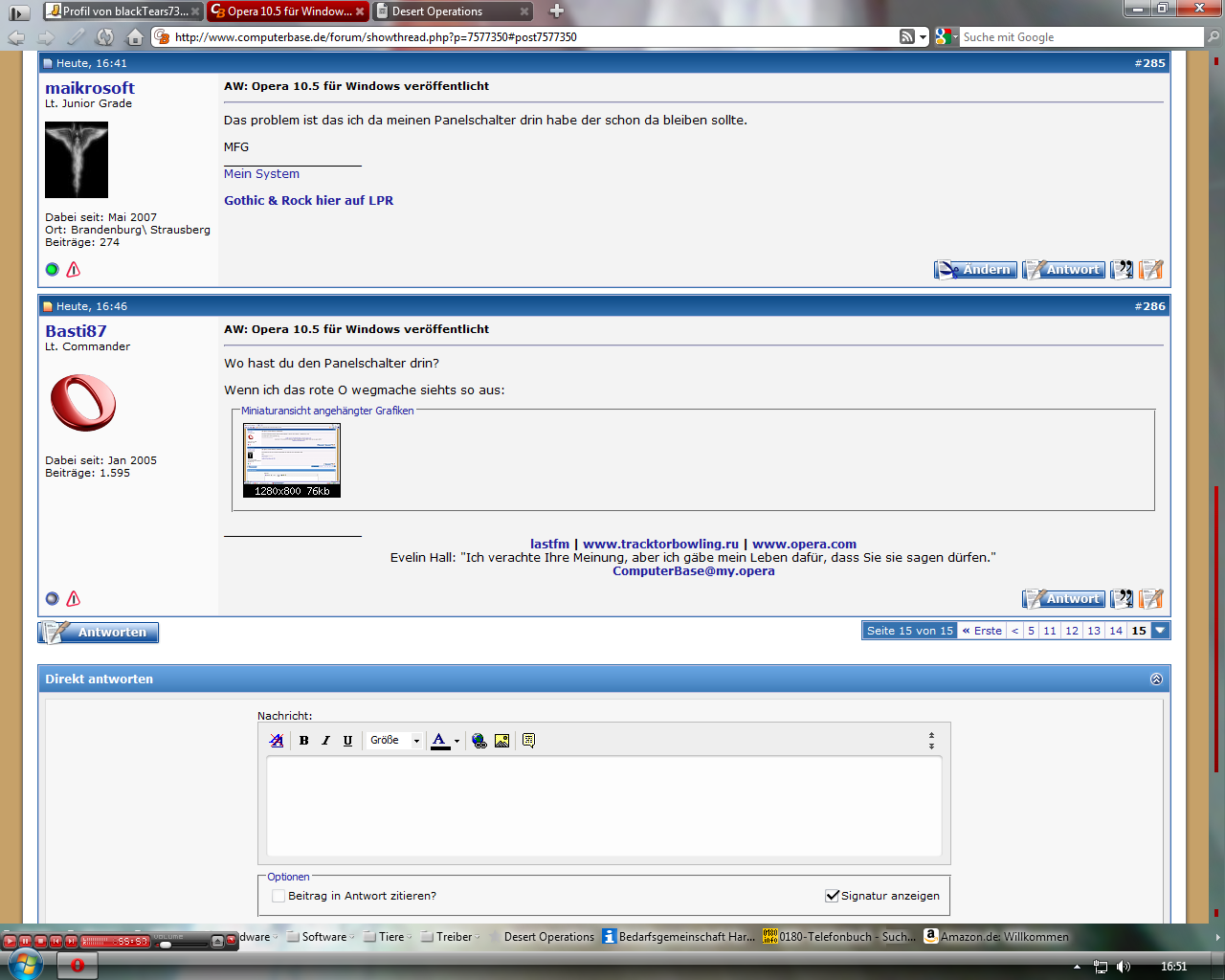Toggle bold formatting
Viewport: 1225px width, 980px height.
(x=303, y=741)
